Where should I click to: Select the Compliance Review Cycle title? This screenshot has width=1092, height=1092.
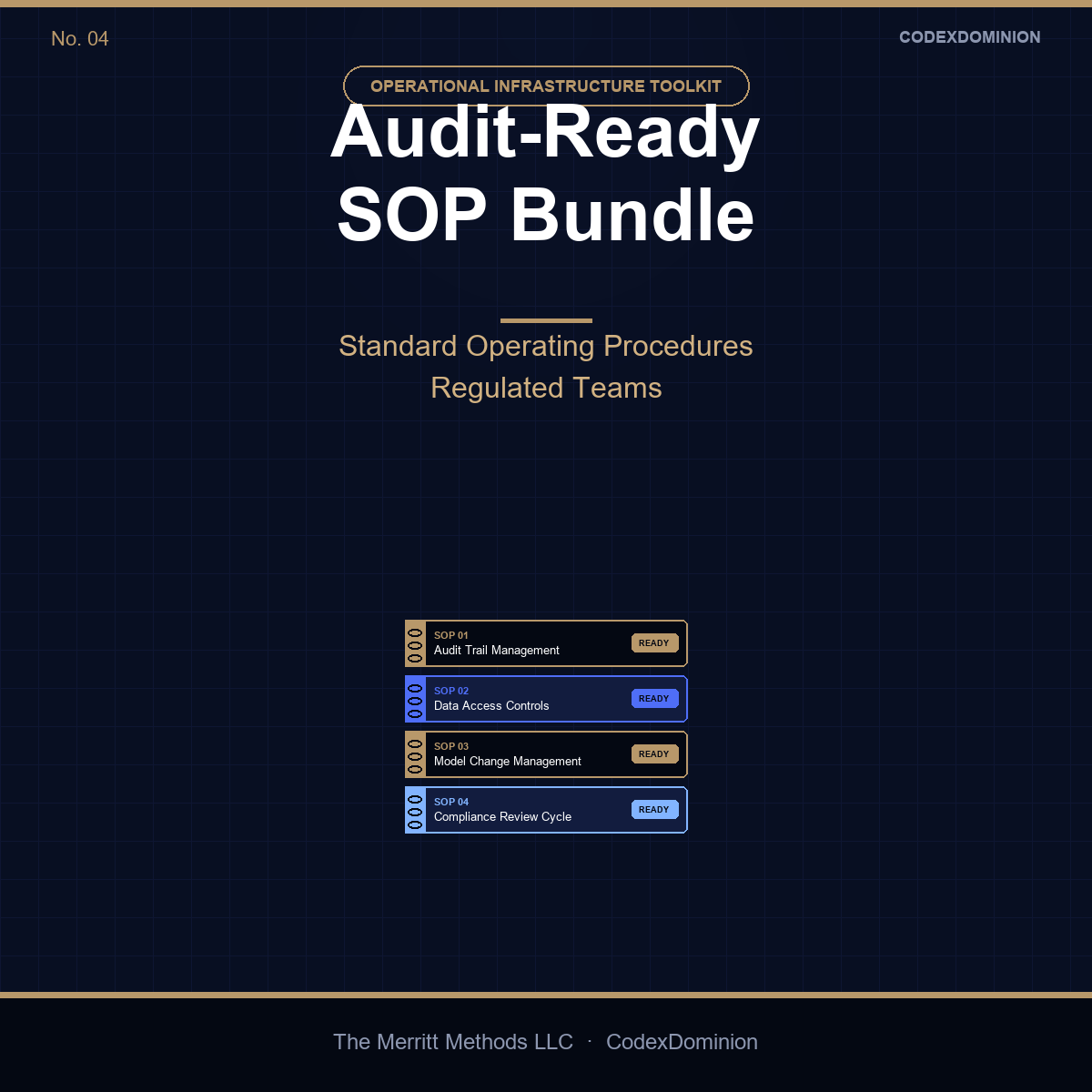coord(502,817)
